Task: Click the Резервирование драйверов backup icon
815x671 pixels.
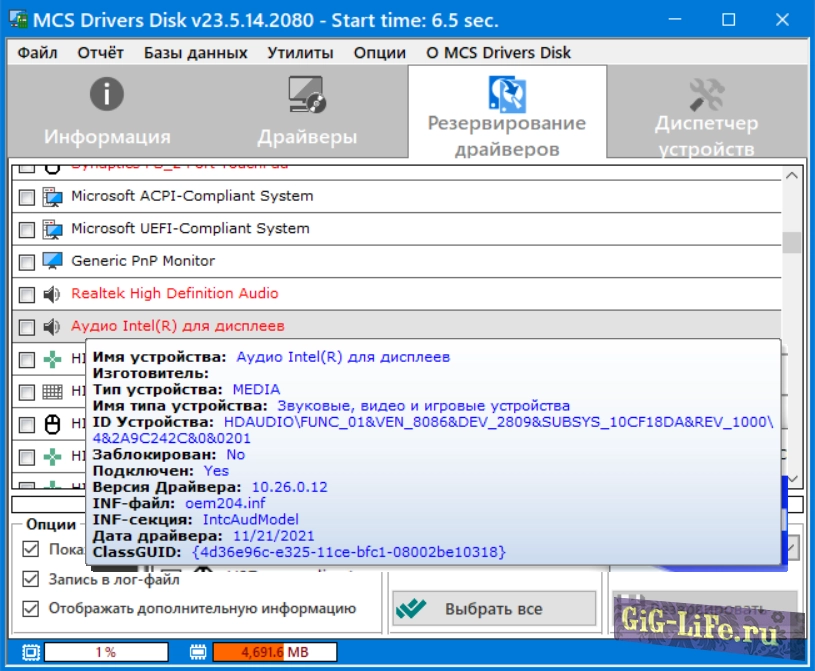Action: click(507, 93)
